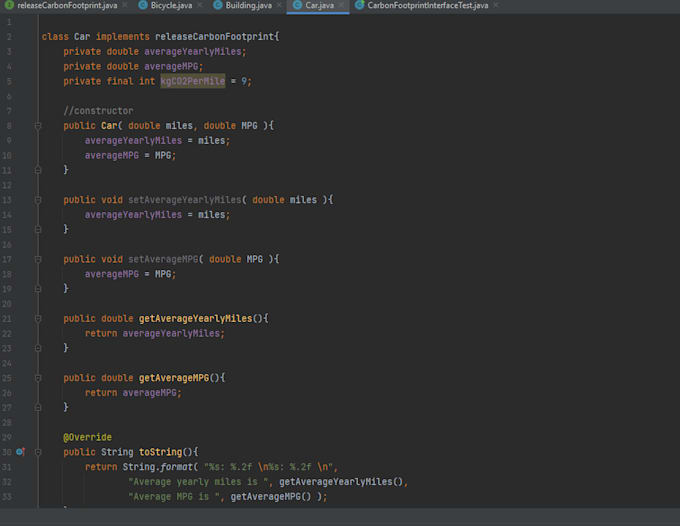Collapse the setAverageYearlyMiles method

tap(38, 200)
